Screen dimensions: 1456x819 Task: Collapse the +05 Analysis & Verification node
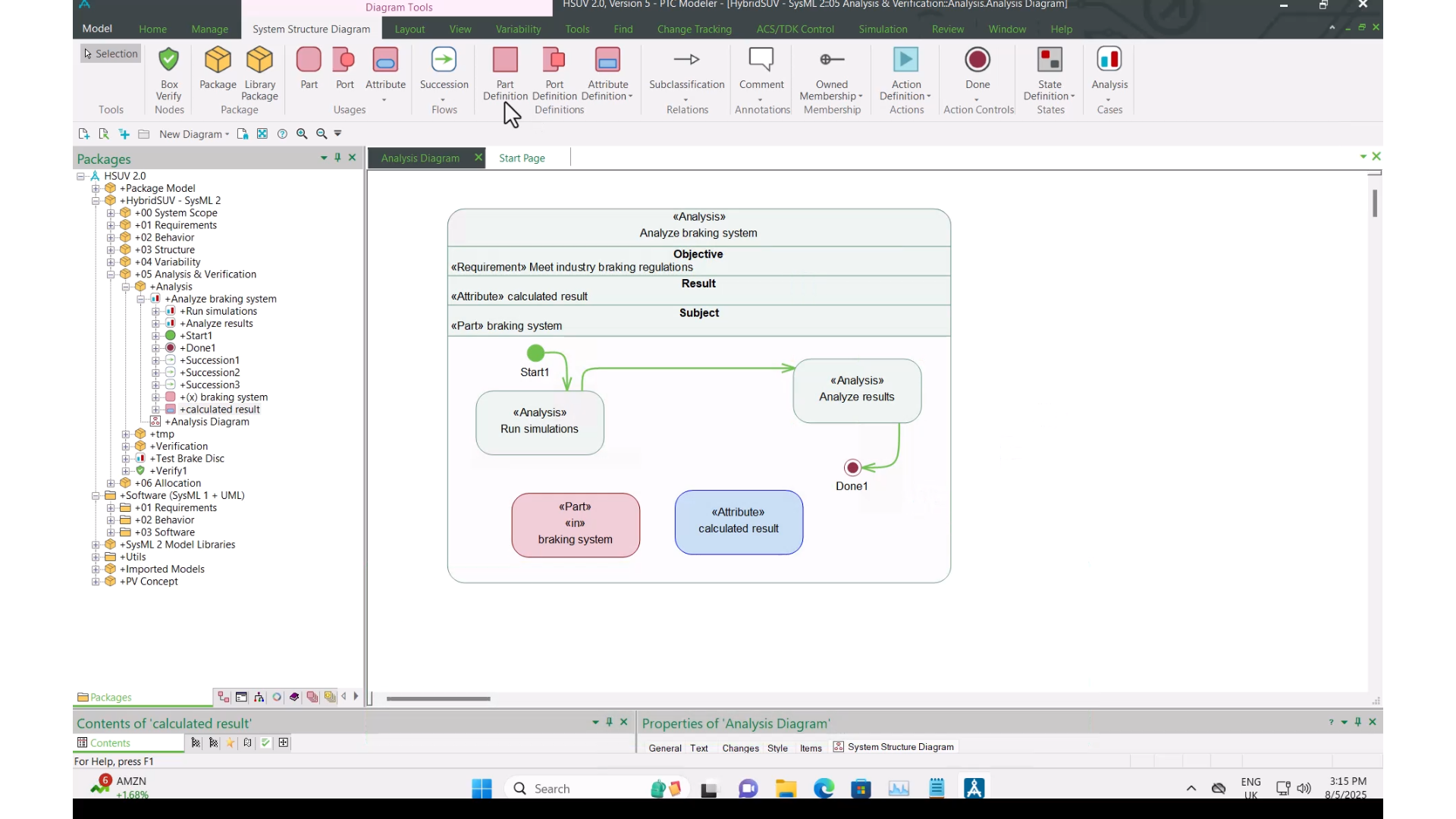click(111, 275)
